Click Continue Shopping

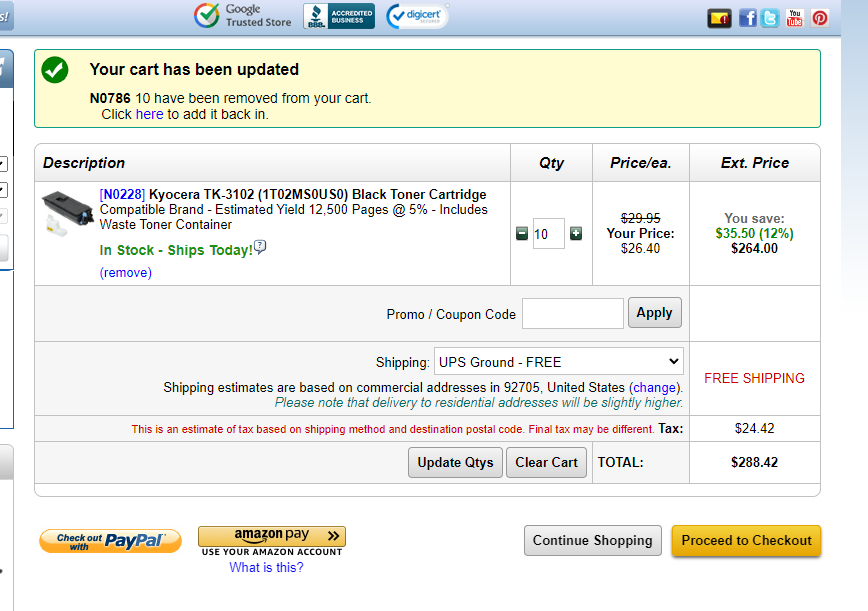point(593,540)
